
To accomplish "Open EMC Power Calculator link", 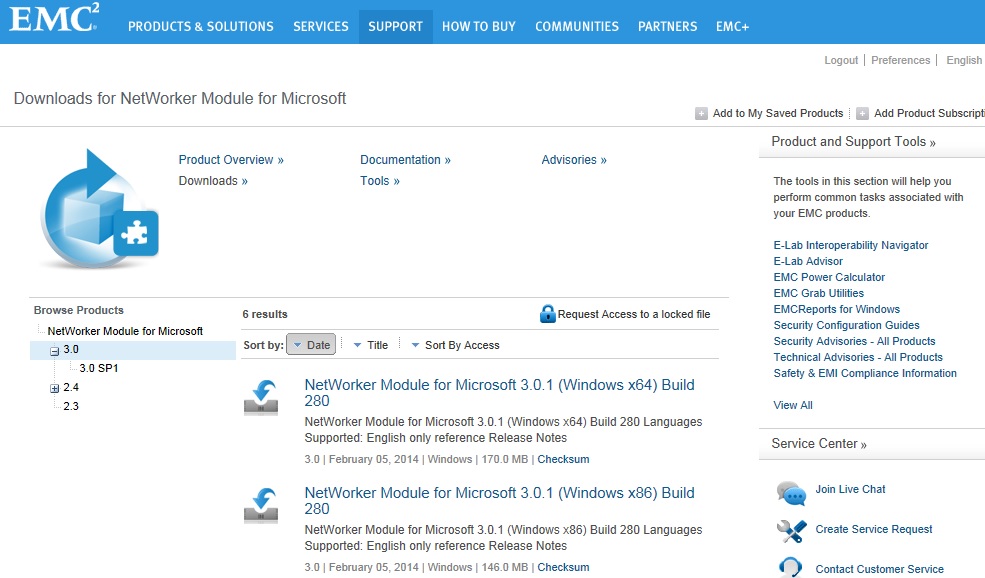I will coord(829,277).
